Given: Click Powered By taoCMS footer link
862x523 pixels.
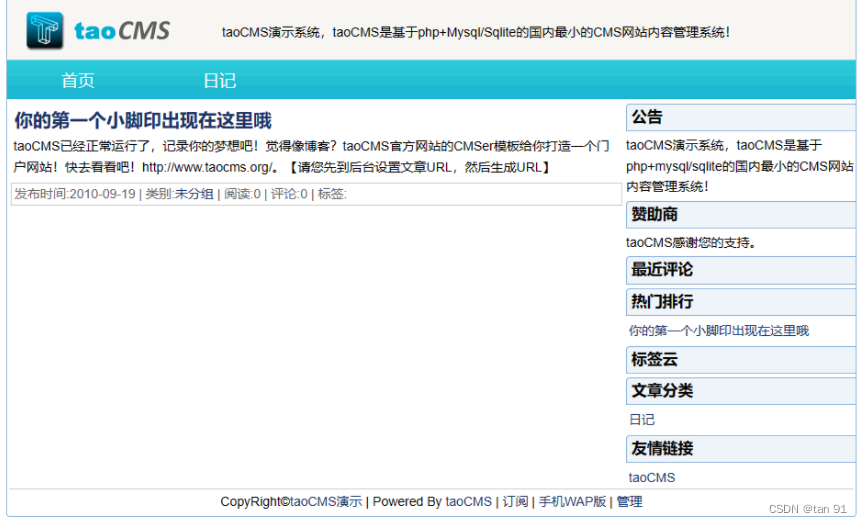Looking at the screenshot, I should [468, 502].
